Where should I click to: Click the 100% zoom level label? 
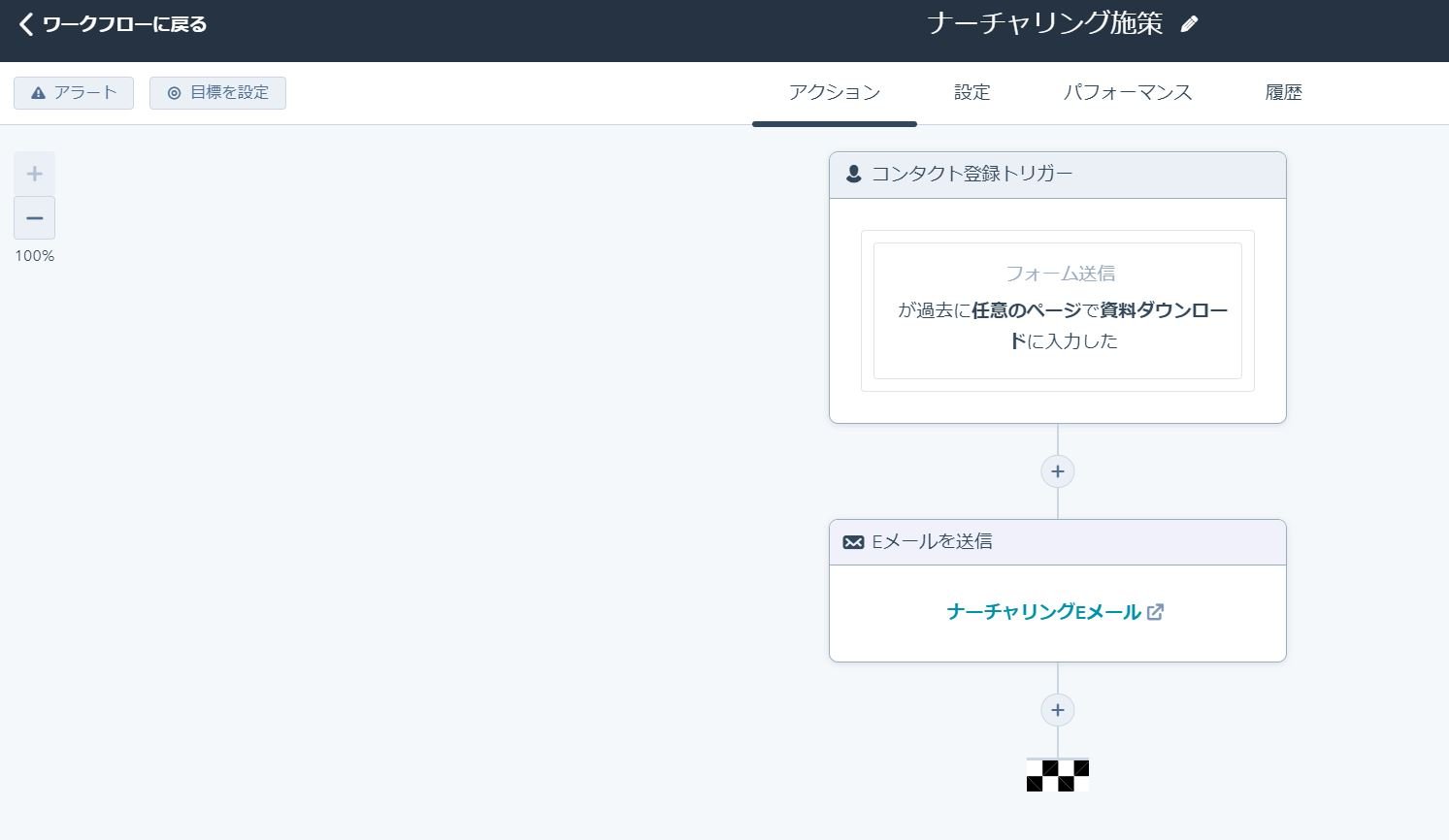coord(35,256)
